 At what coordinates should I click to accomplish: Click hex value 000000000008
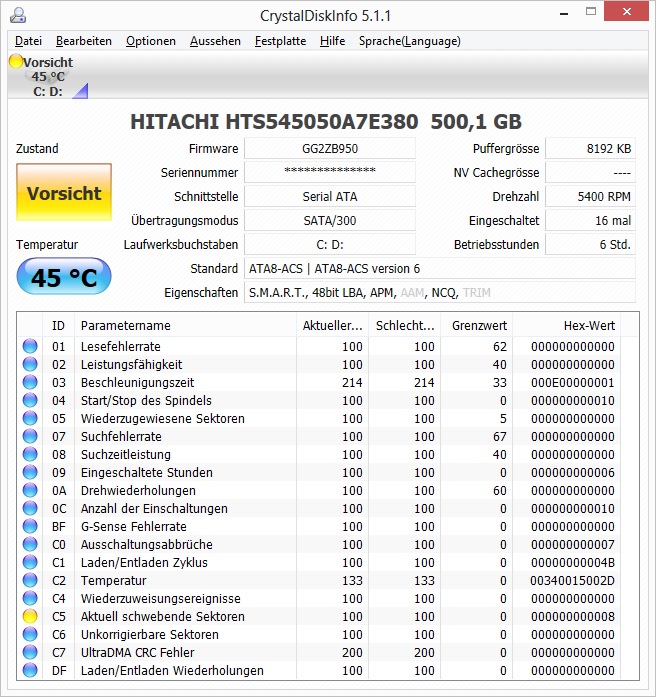tap(572, 617)
